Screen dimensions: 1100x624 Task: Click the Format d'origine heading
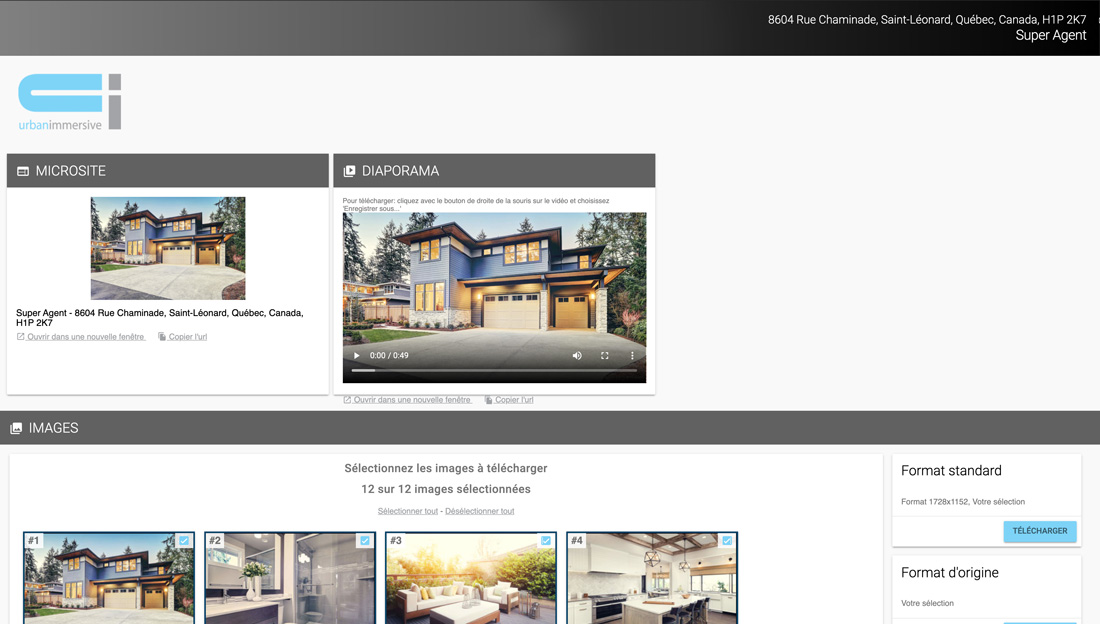click(x=950, y=573)
